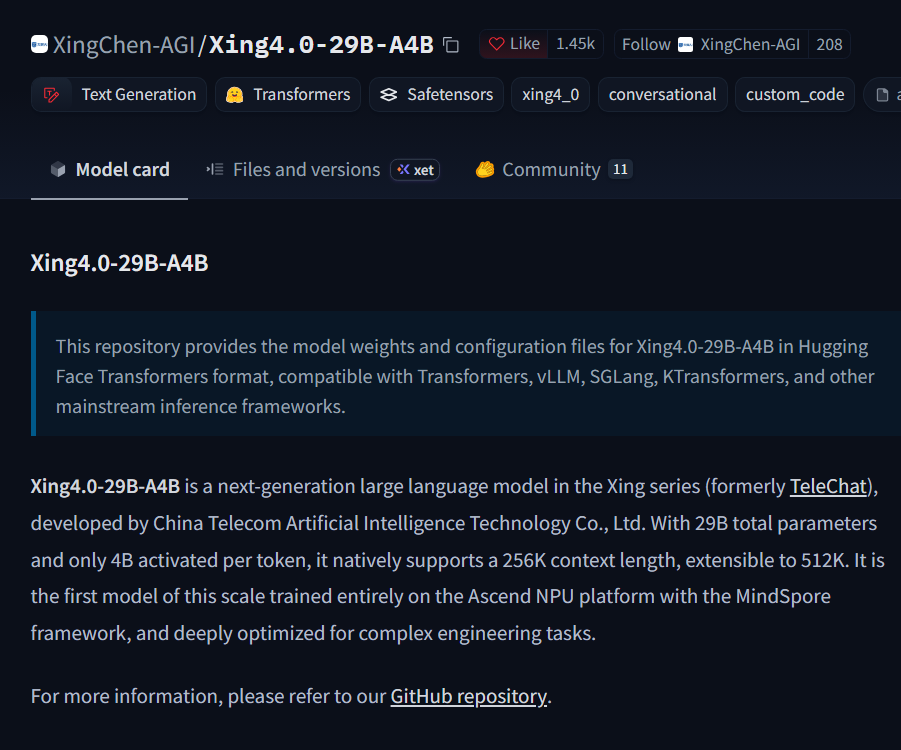Click the XingChen-AGI organization avatar icon

(x=39, y=44)
